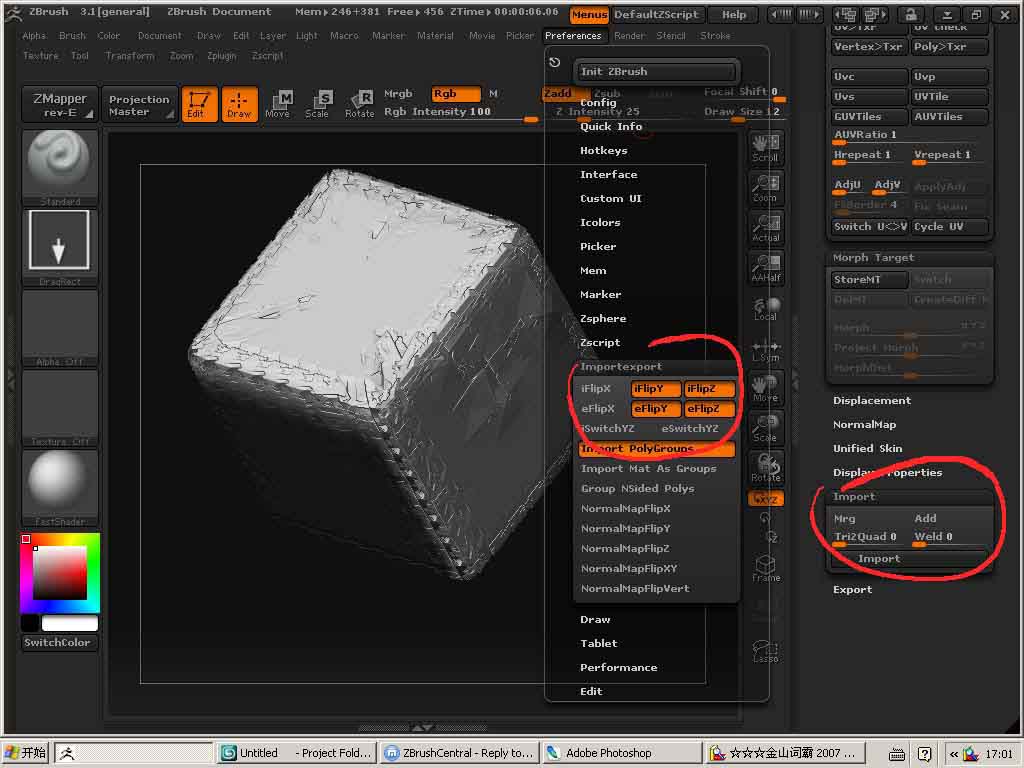
Task: Toggle the Local transformation icon
Action: pyautogui.click(x=765, y=308)
